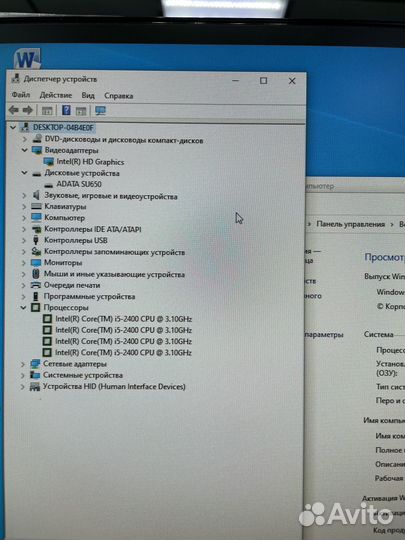Collapse the Процессоры arrow
Screen dimensions: 405x540
click(23, 308)
